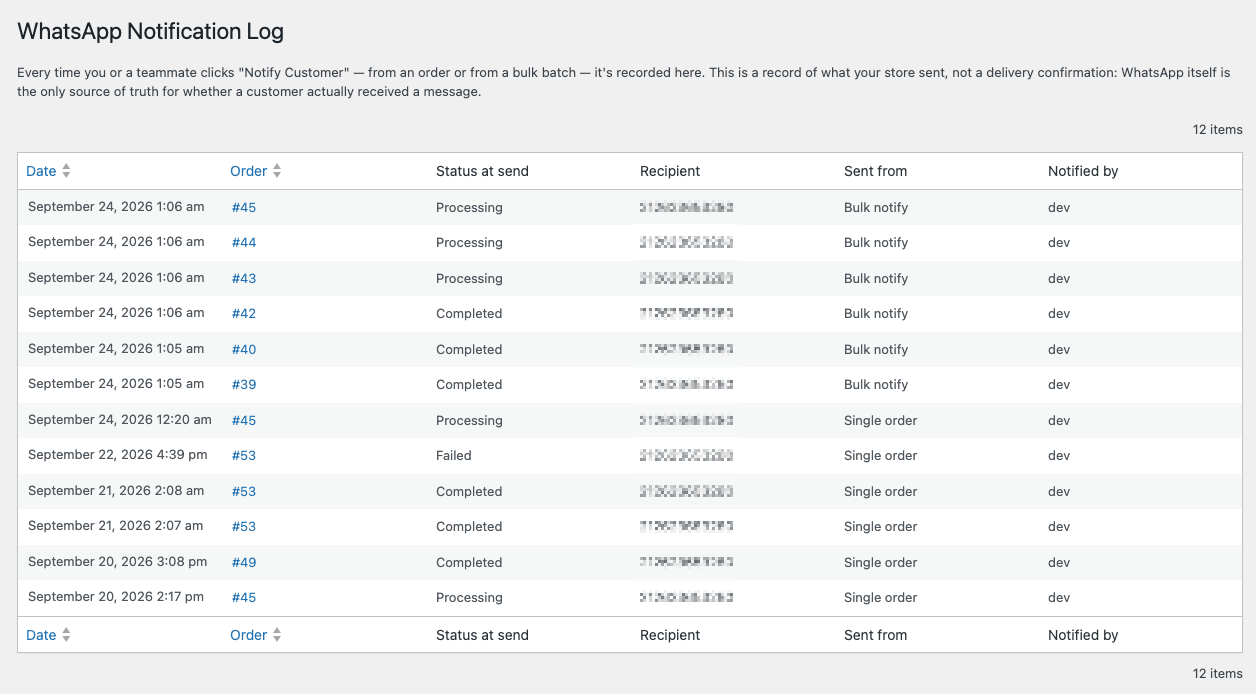Open order #53 in the 2:08 am row
Image resolution: width=1256 pixels, height=694 pixels.
[x=244, y=491]
